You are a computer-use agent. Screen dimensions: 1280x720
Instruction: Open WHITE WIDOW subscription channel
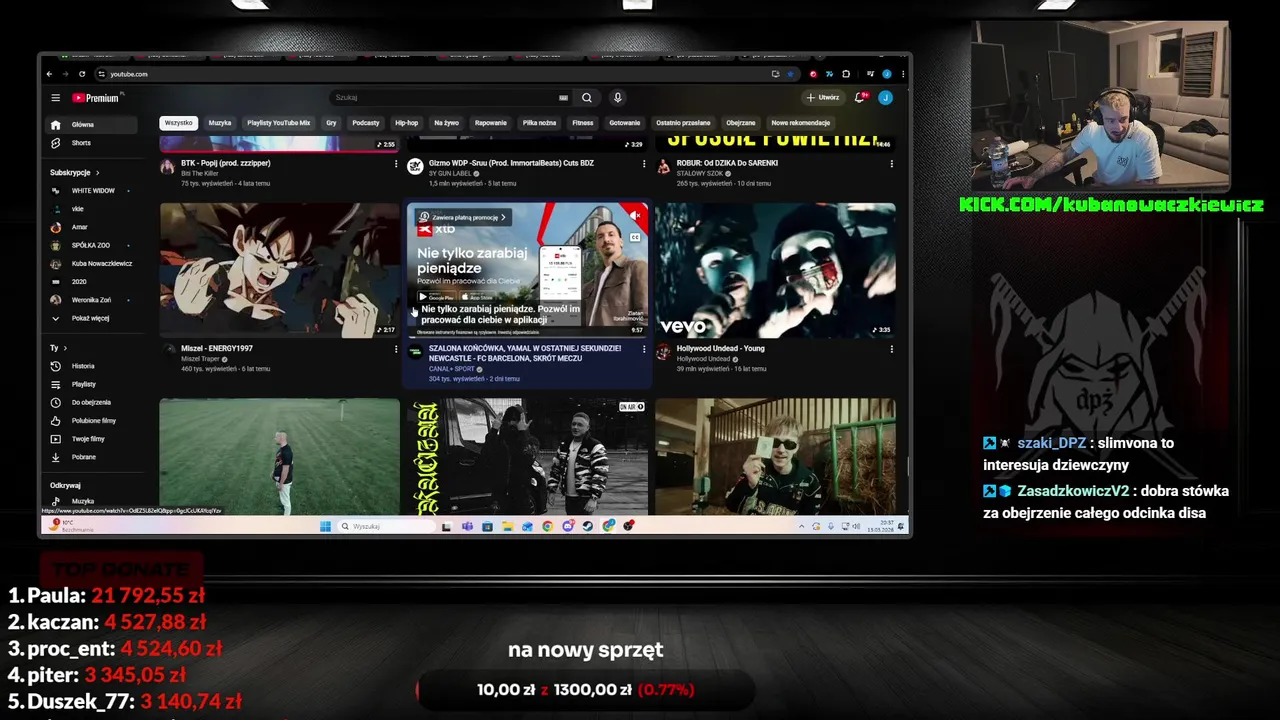click(91, 190)
